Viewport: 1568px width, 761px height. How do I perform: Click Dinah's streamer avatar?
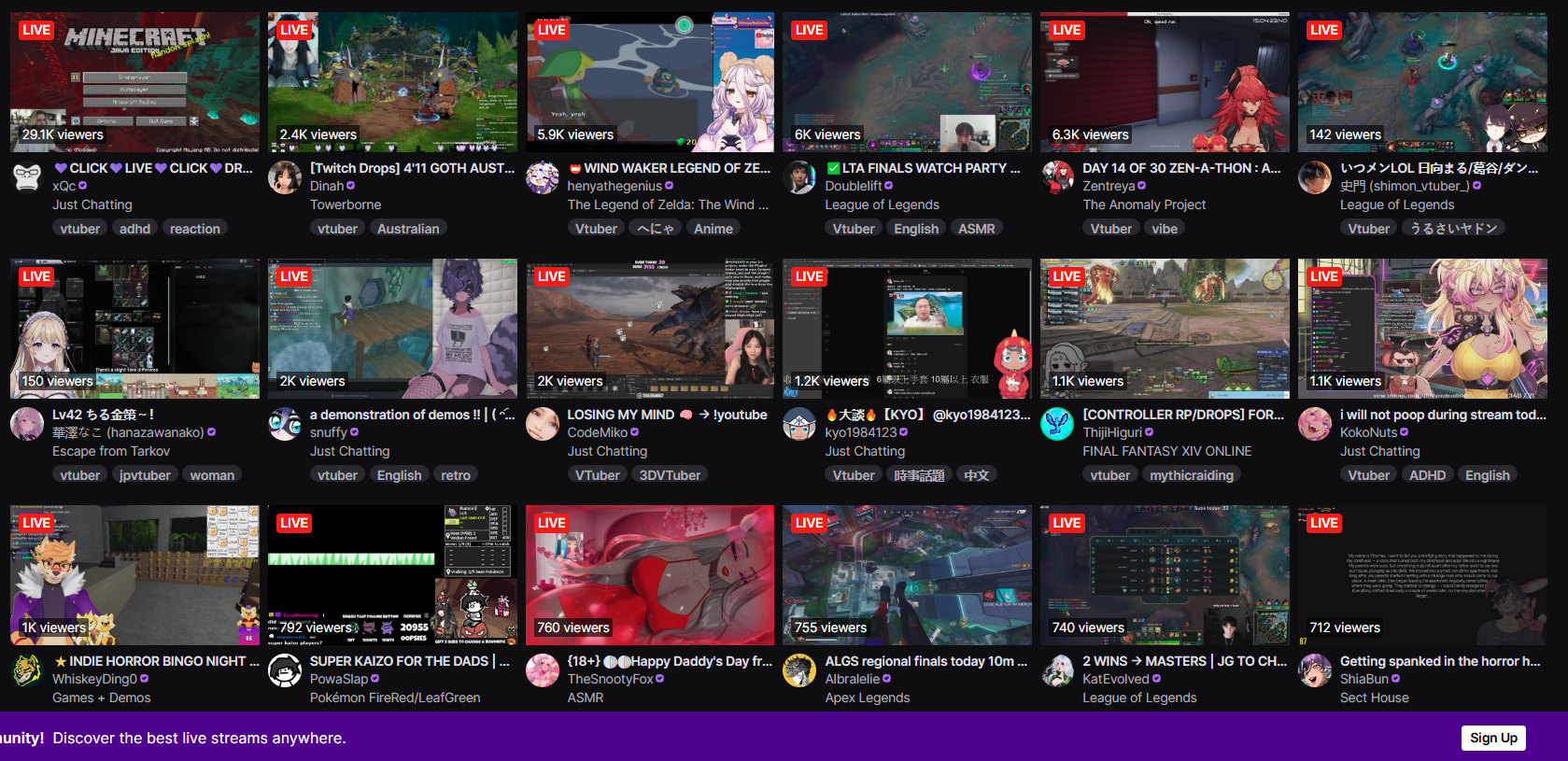click(x=285, y=177)
